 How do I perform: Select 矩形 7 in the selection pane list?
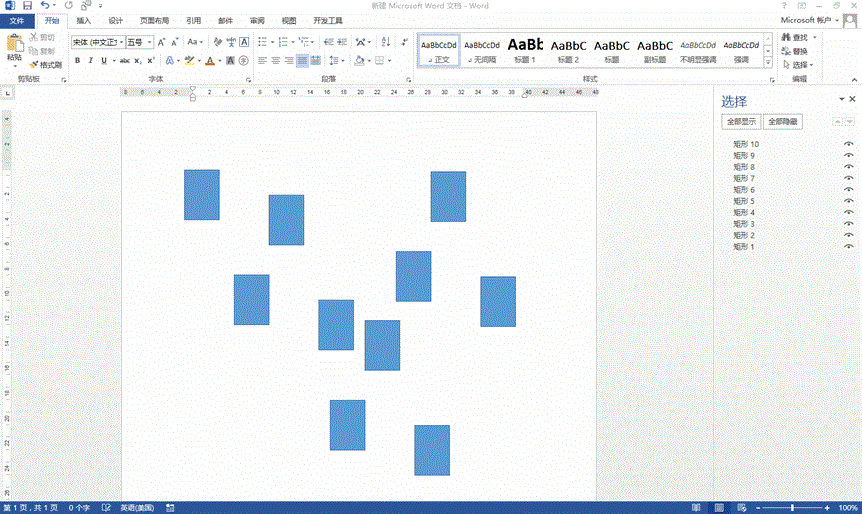click(744, 178)
